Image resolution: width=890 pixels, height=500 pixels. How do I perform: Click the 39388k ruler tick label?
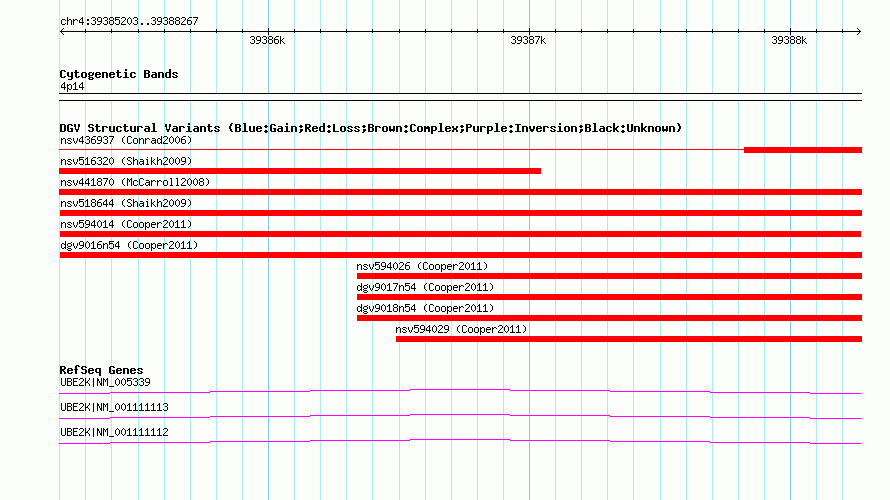click(789, 40)
